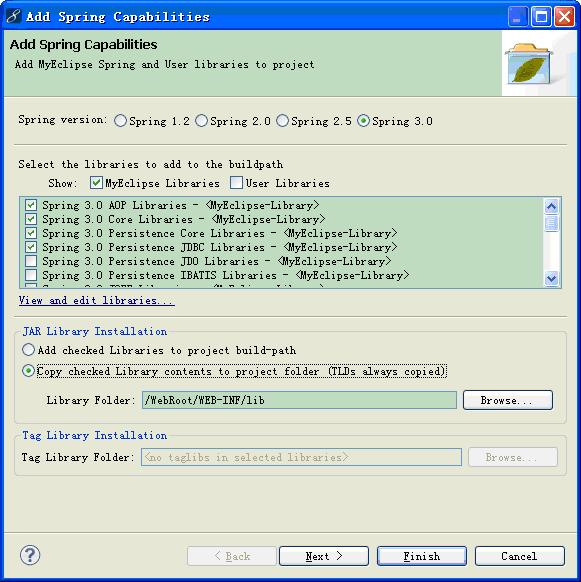The width and height of the screenshot is (581, 582).
Task: Open View and edit libraries link
Action: [97, 300]
